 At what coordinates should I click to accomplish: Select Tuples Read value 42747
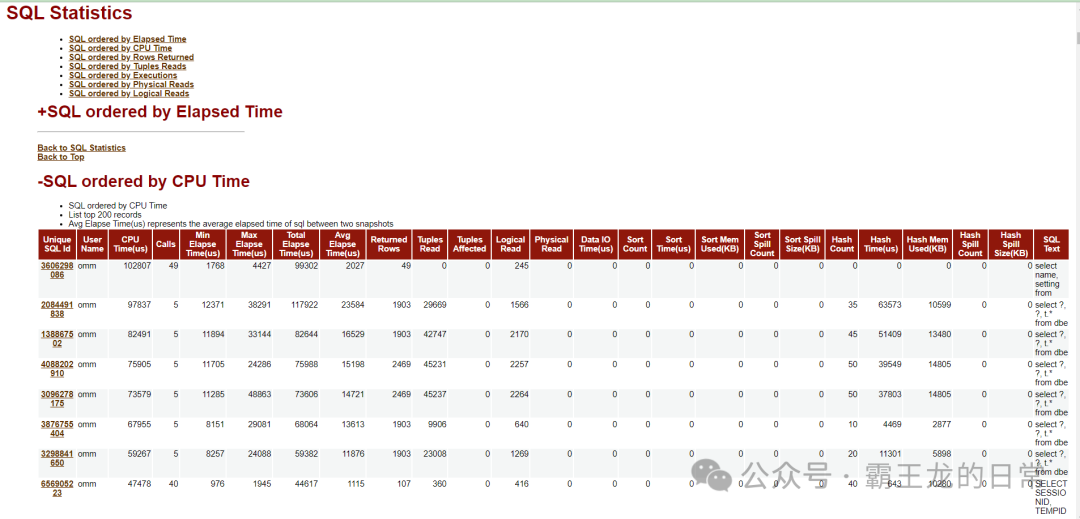(x=434, y=335)
